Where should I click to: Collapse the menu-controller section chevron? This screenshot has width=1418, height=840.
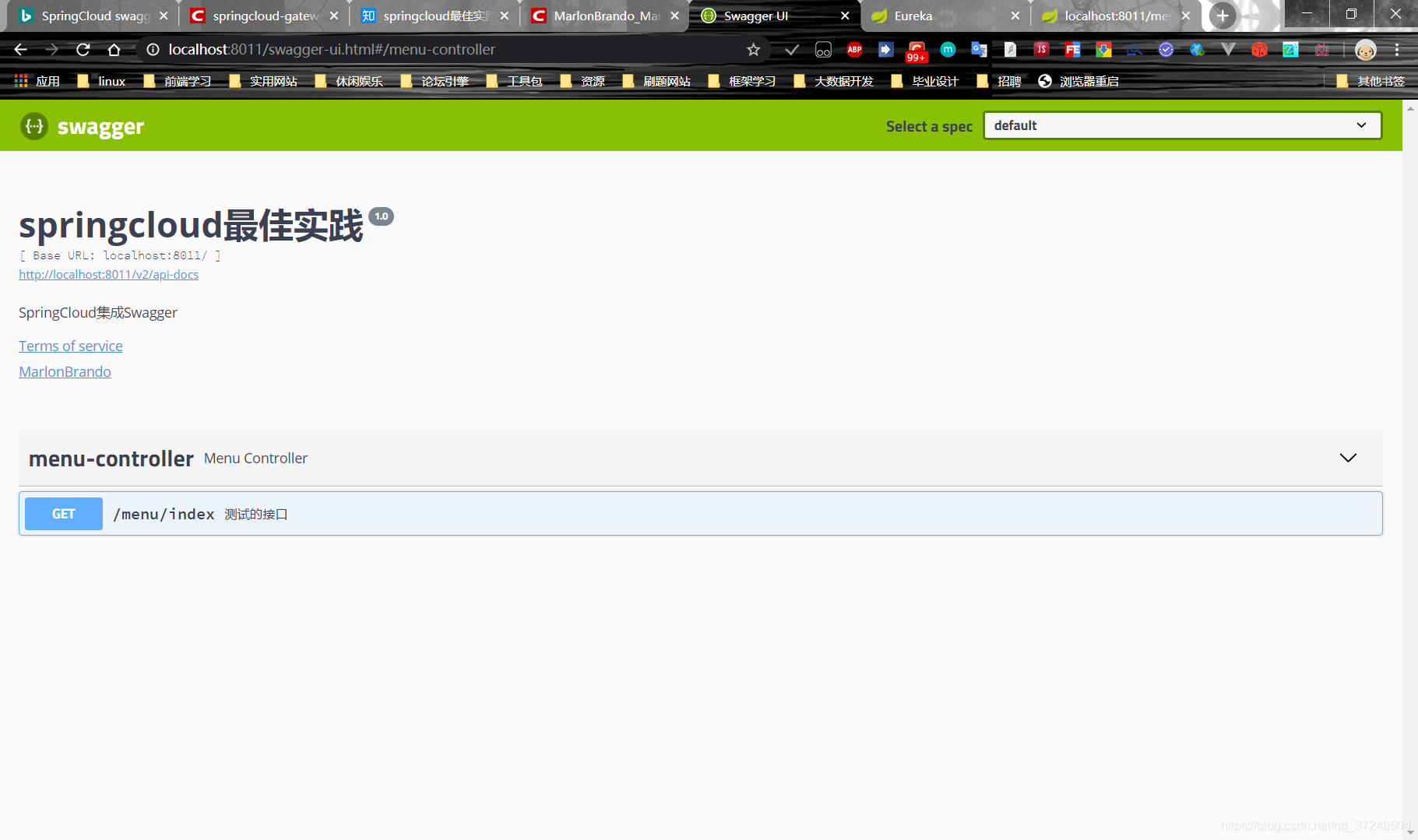click(1348, 458)
